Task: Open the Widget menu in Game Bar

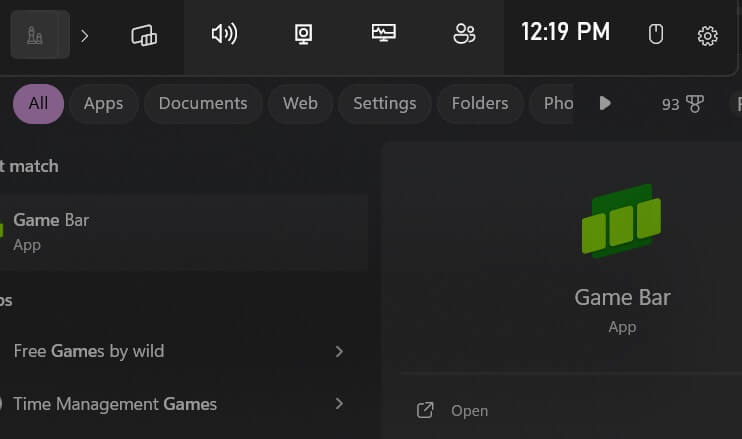Action: click(144, 35)
